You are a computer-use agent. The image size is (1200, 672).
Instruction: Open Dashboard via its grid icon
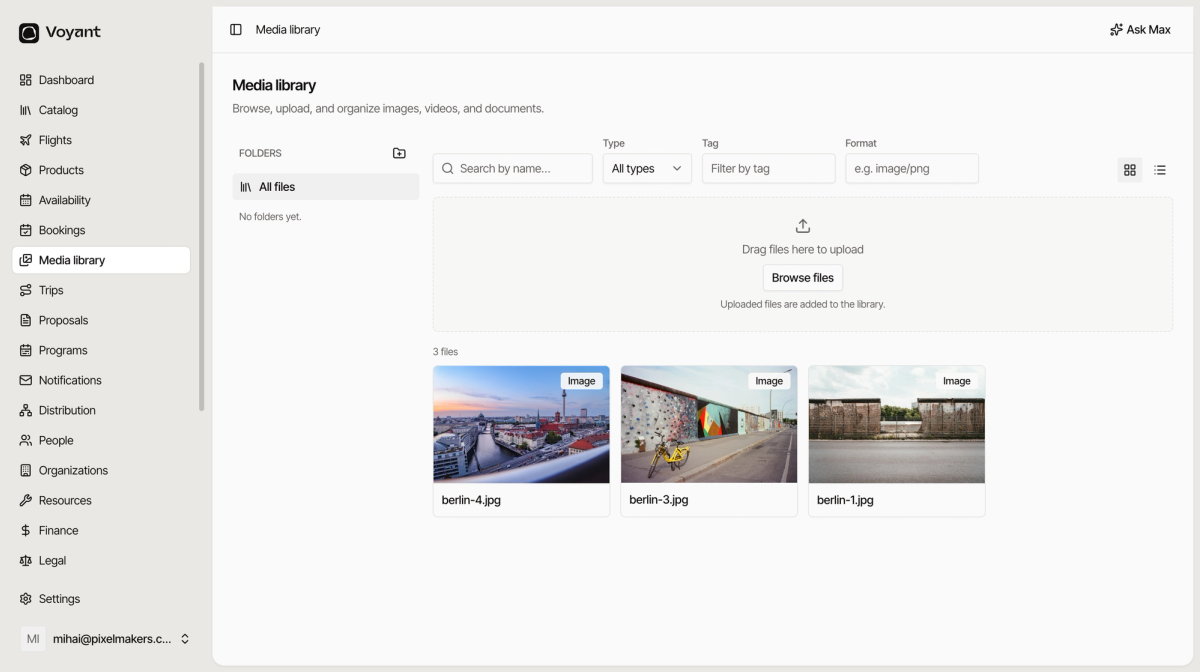pos(26,80)
